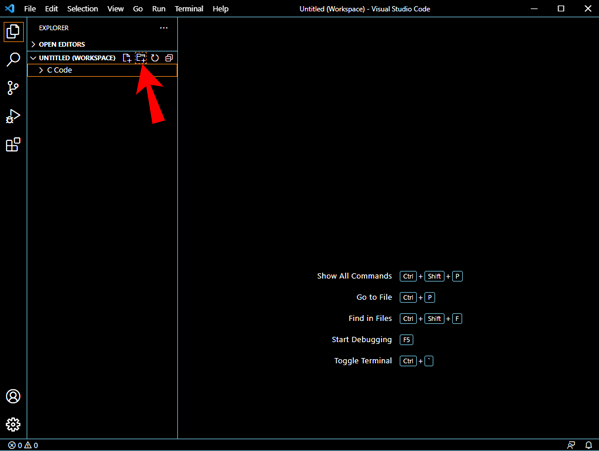This screenshot has height=451, width=599.
Task: Open the notifications bell in status bar
Action: [589, 445]
